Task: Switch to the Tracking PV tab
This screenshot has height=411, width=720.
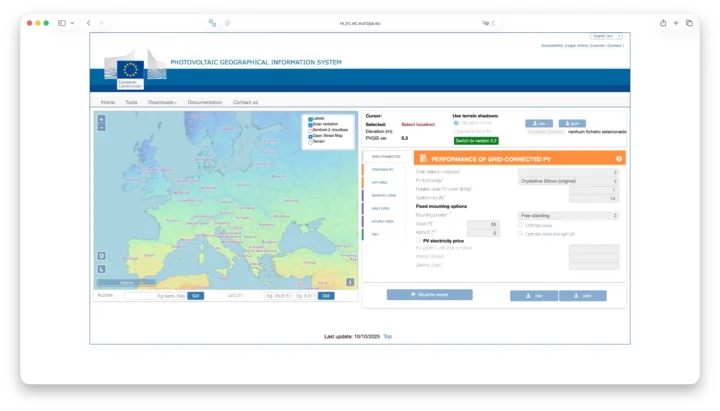Action: [x=382, y=169]
